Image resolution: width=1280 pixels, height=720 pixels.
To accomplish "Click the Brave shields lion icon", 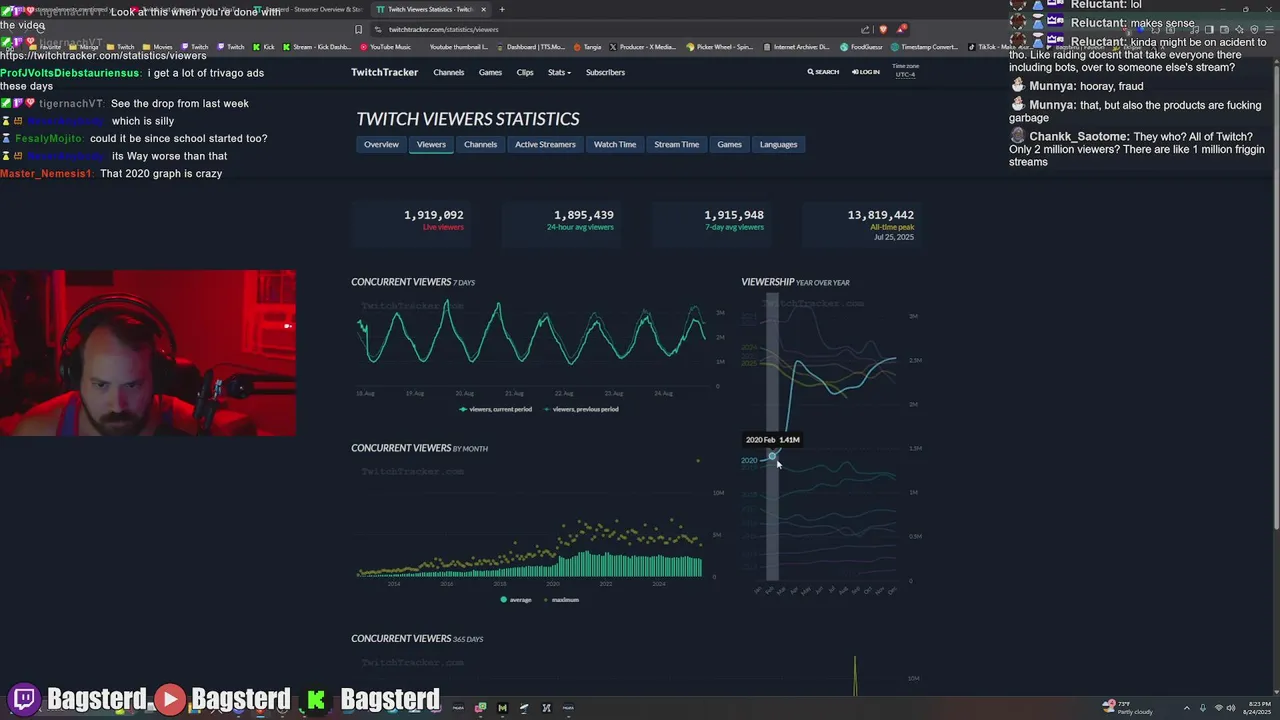I will [882, 29].
